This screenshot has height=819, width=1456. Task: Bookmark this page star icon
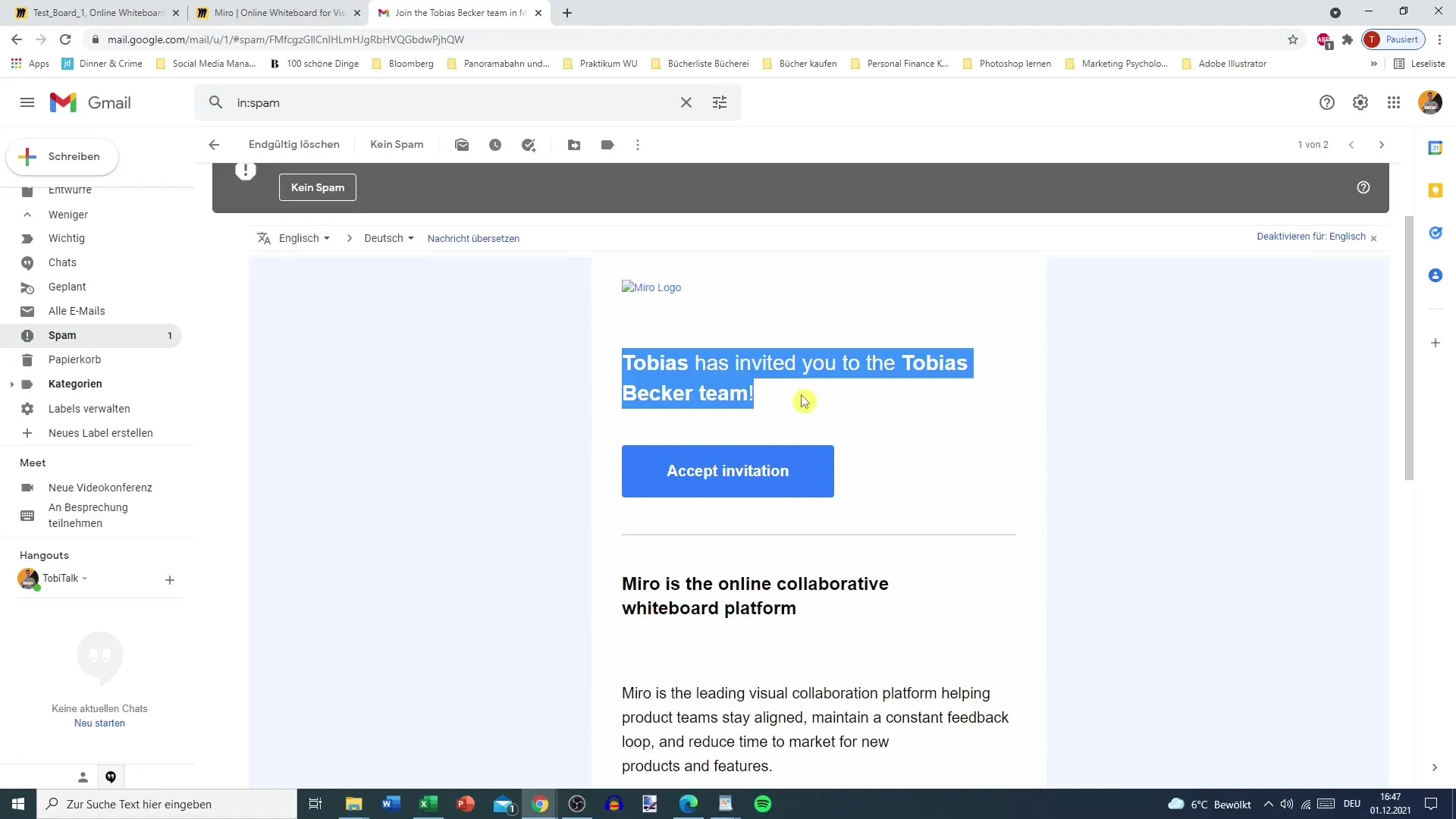pyautogui.click(x=1293, y=39)
